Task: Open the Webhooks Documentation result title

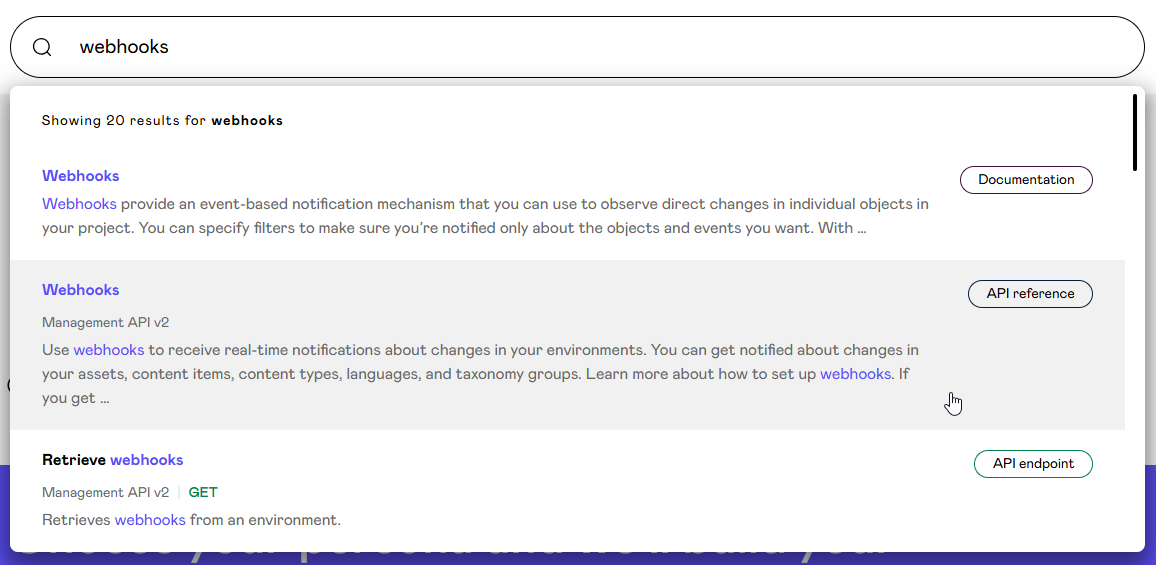Action: click(x=80, y=176)
